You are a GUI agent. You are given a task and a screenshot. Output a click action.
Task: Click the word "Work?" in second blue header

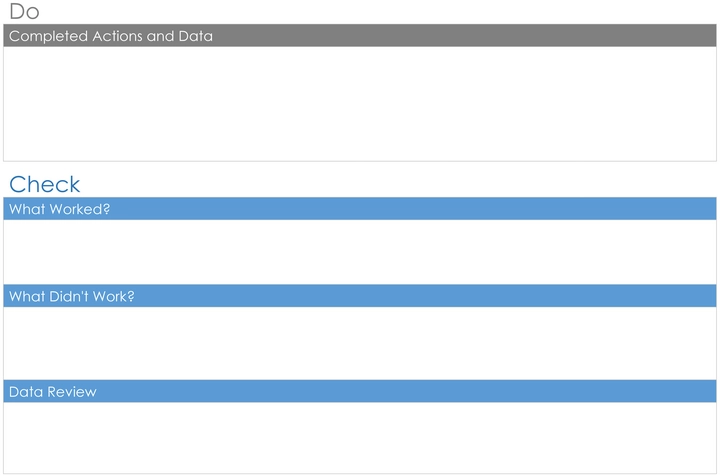pyautogui.click(x=114, y=297)
